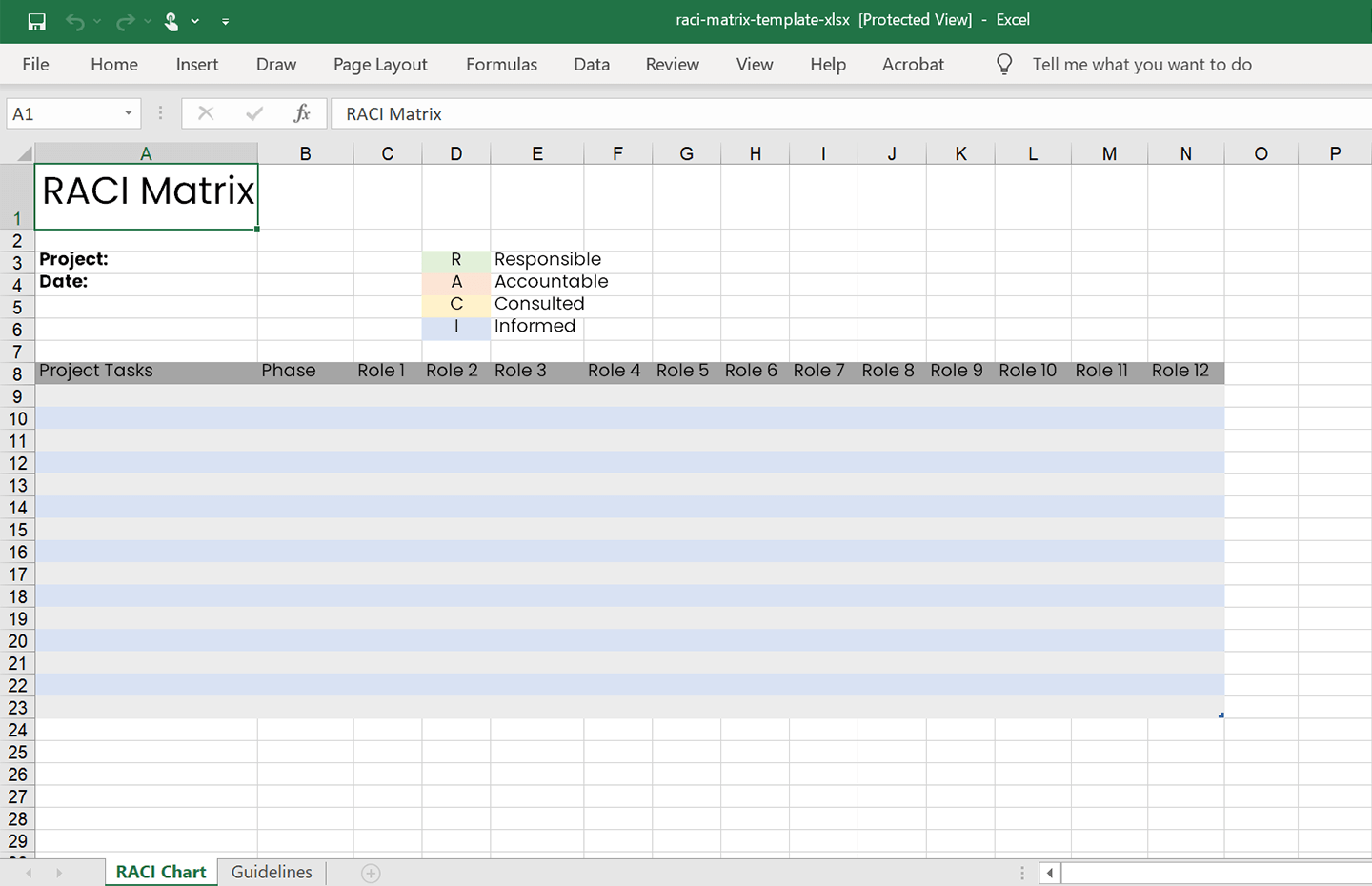Click the Cancel X icon in formula bar
1372x886 pixels.
pos(205,113)
